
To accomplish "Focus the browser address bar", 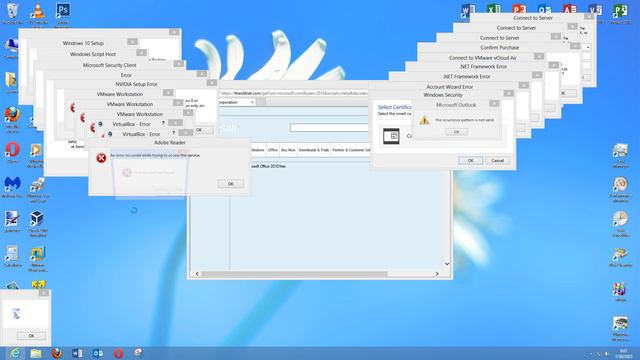I will [293, 93].
